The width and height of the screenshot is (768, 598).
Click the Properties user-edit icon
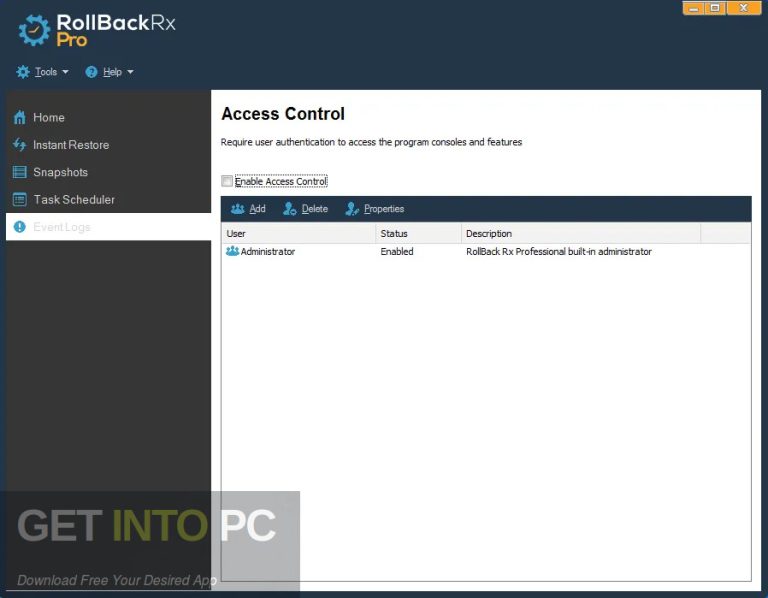pos(352,209)
